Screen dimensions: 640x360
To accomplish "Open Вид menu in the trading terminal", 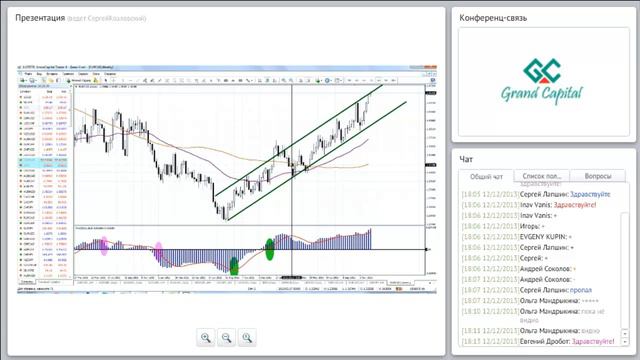I will (x=39, y=74).
